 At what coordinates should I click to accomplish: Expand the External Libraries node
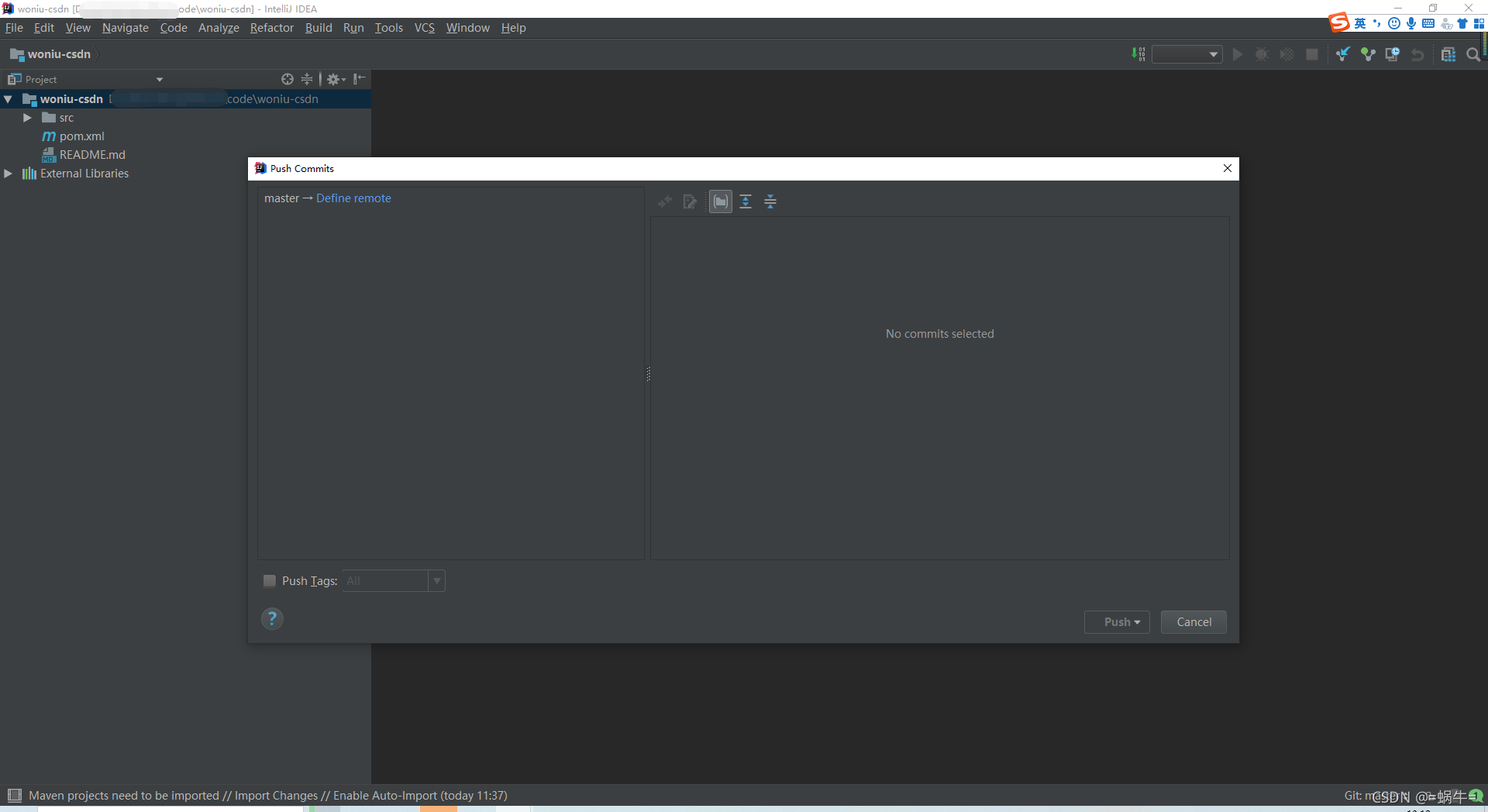tap(9, 174)
